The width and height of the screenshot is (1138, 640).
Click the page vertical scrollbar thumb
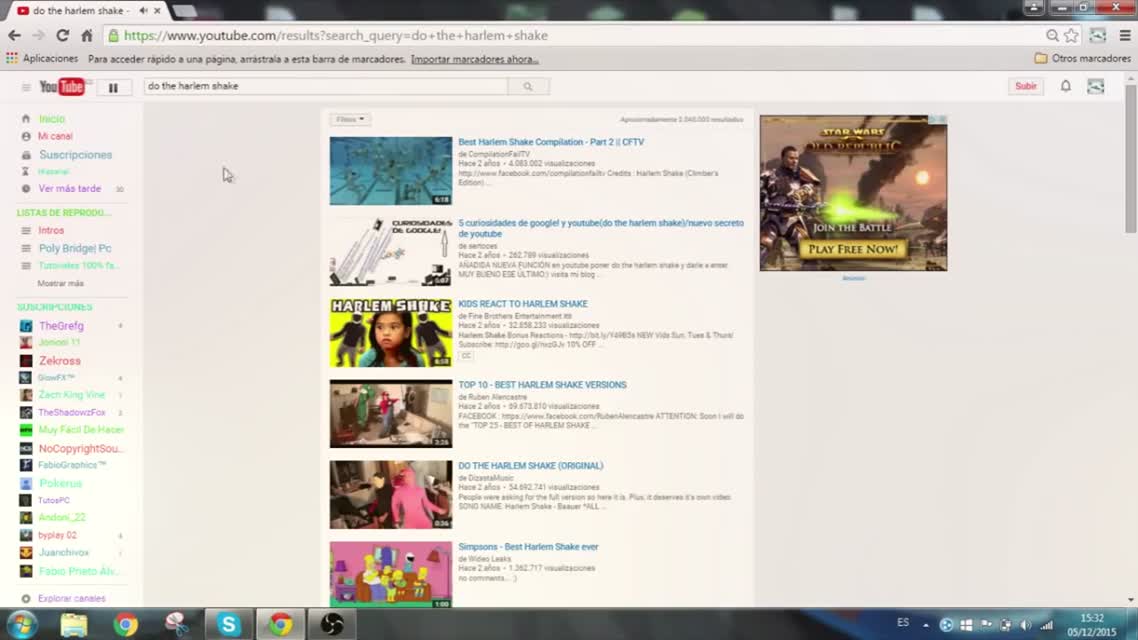pyautogui.click(x=1131, y=160)
